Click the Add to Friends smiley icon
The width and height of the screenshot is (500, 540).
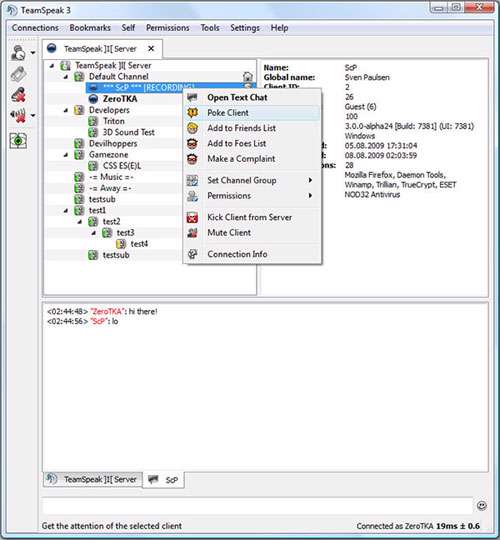pyautogui.click(x=192, y=128)
